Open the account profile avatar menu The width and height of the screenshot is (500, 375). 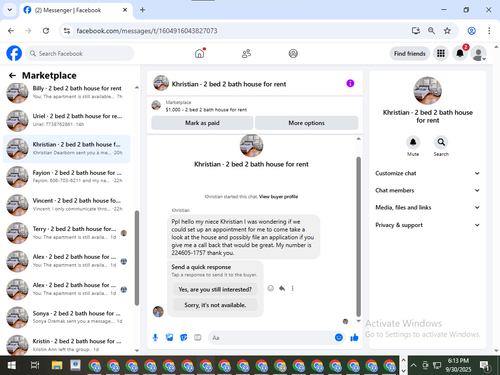coord(478,53)
